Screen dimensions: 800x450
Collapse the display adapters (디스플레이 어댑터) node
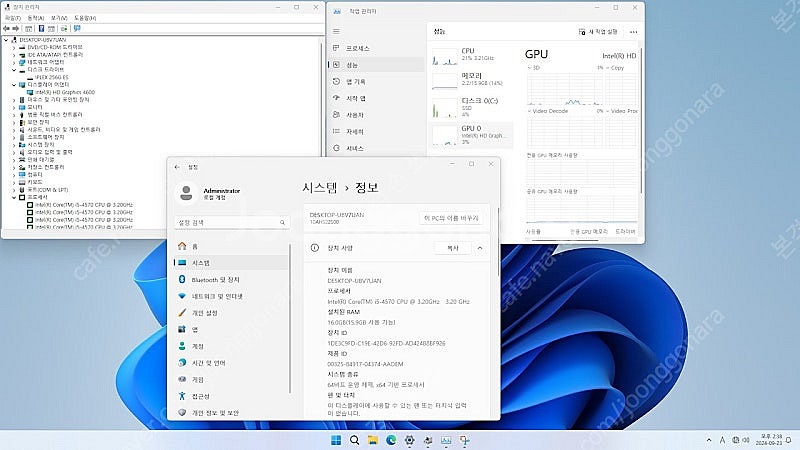coord(14,85)
